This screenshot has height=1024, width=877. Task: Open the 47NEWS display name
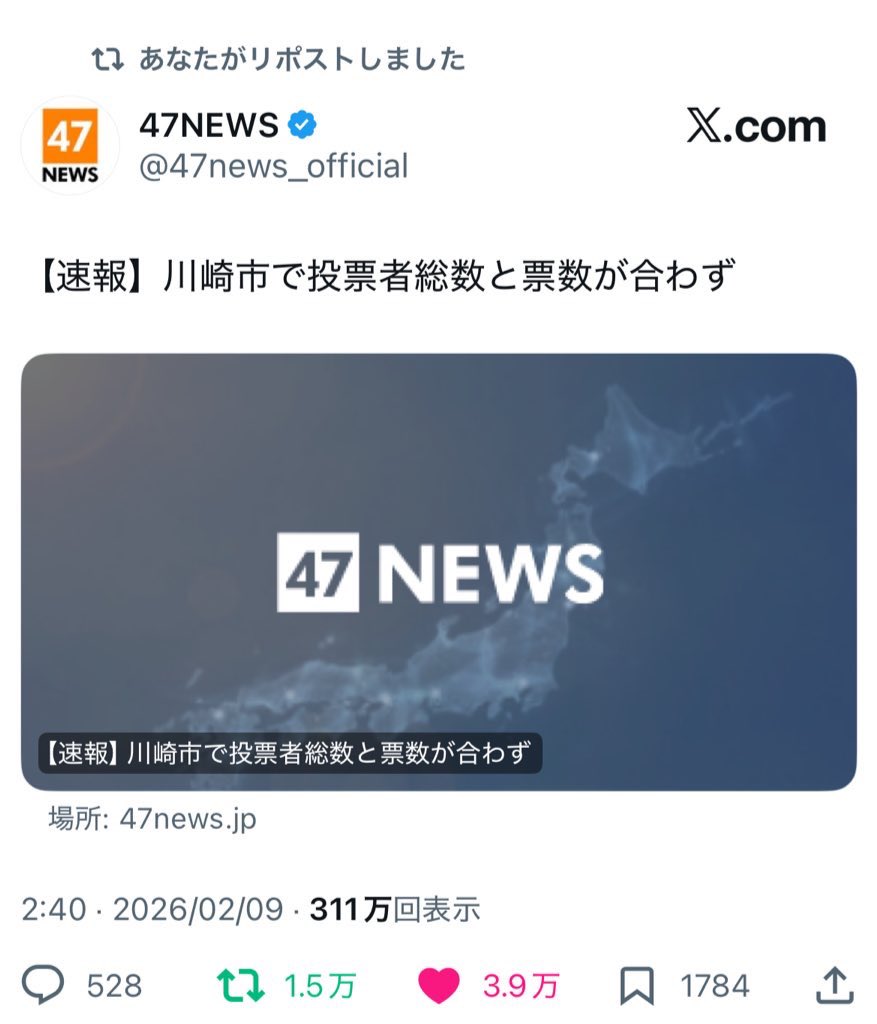(x=209, y=125)
